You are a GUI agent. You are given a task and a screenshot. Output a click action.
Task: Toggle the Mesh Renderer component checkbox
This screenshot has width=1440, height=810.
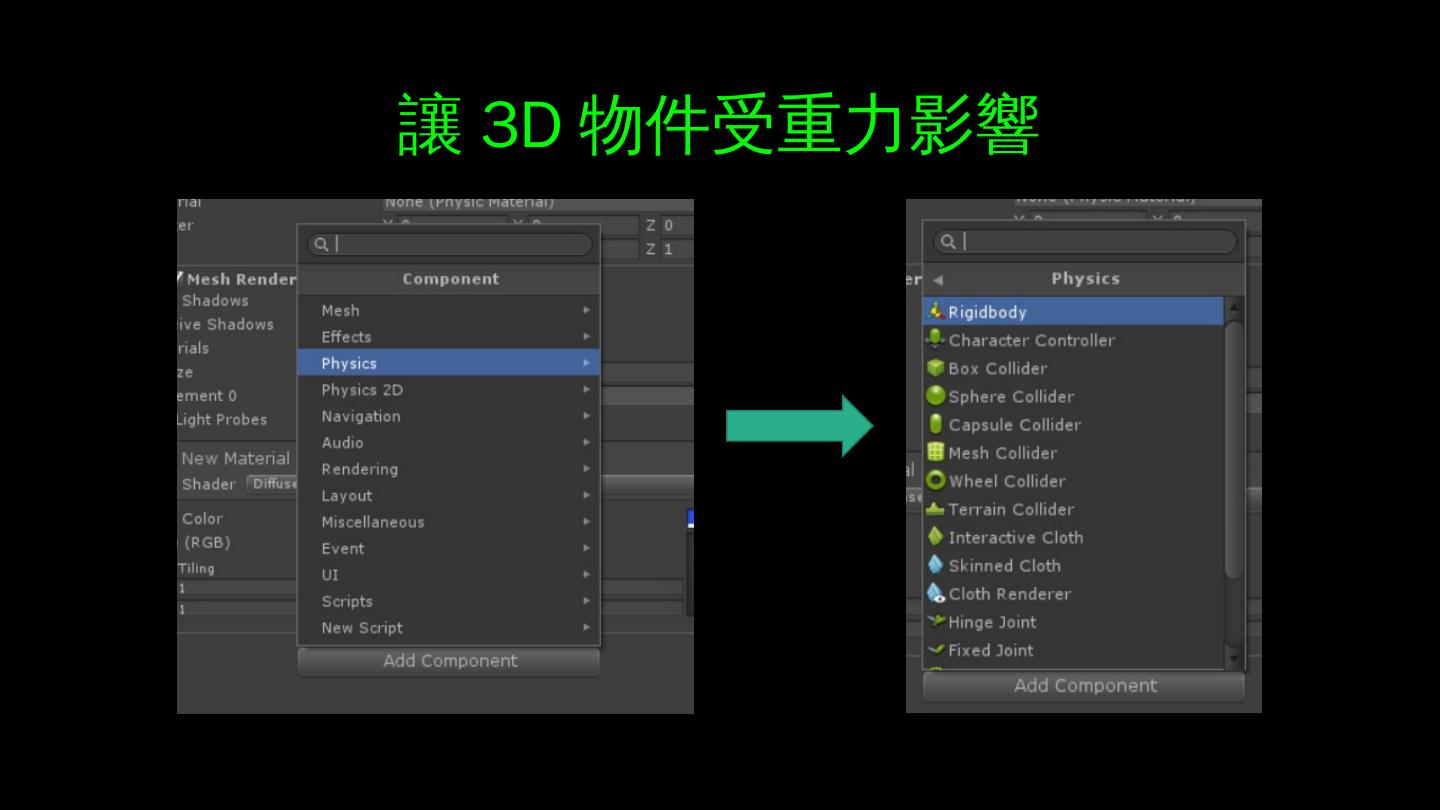pyautogui.click(x=180, y=279)
